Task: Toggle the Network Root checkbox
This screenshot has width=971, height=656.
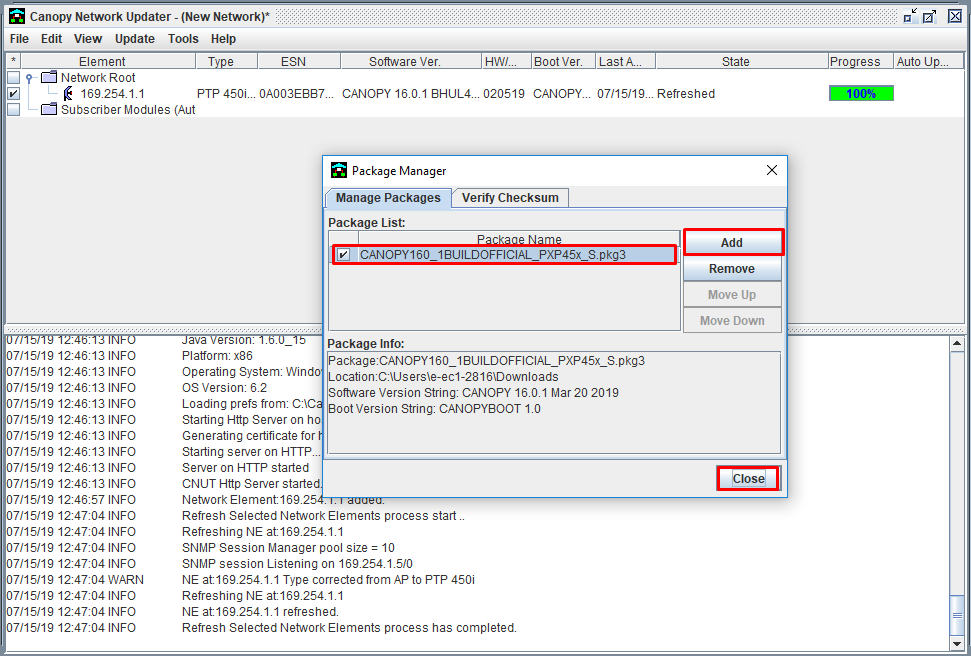Action: (13, 77)
